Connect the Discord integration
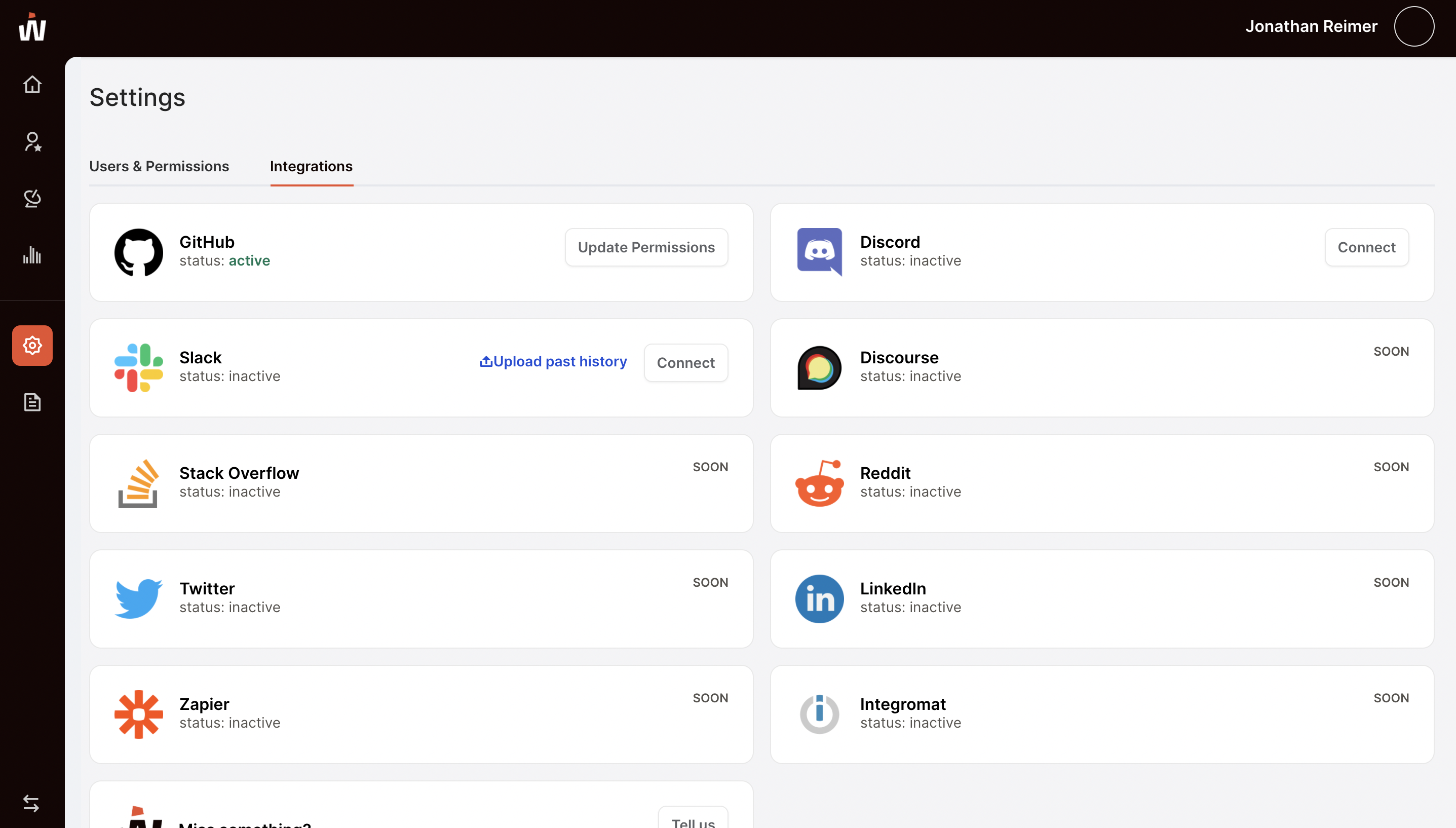The image size is (1456, 828). pos(1366,247)
